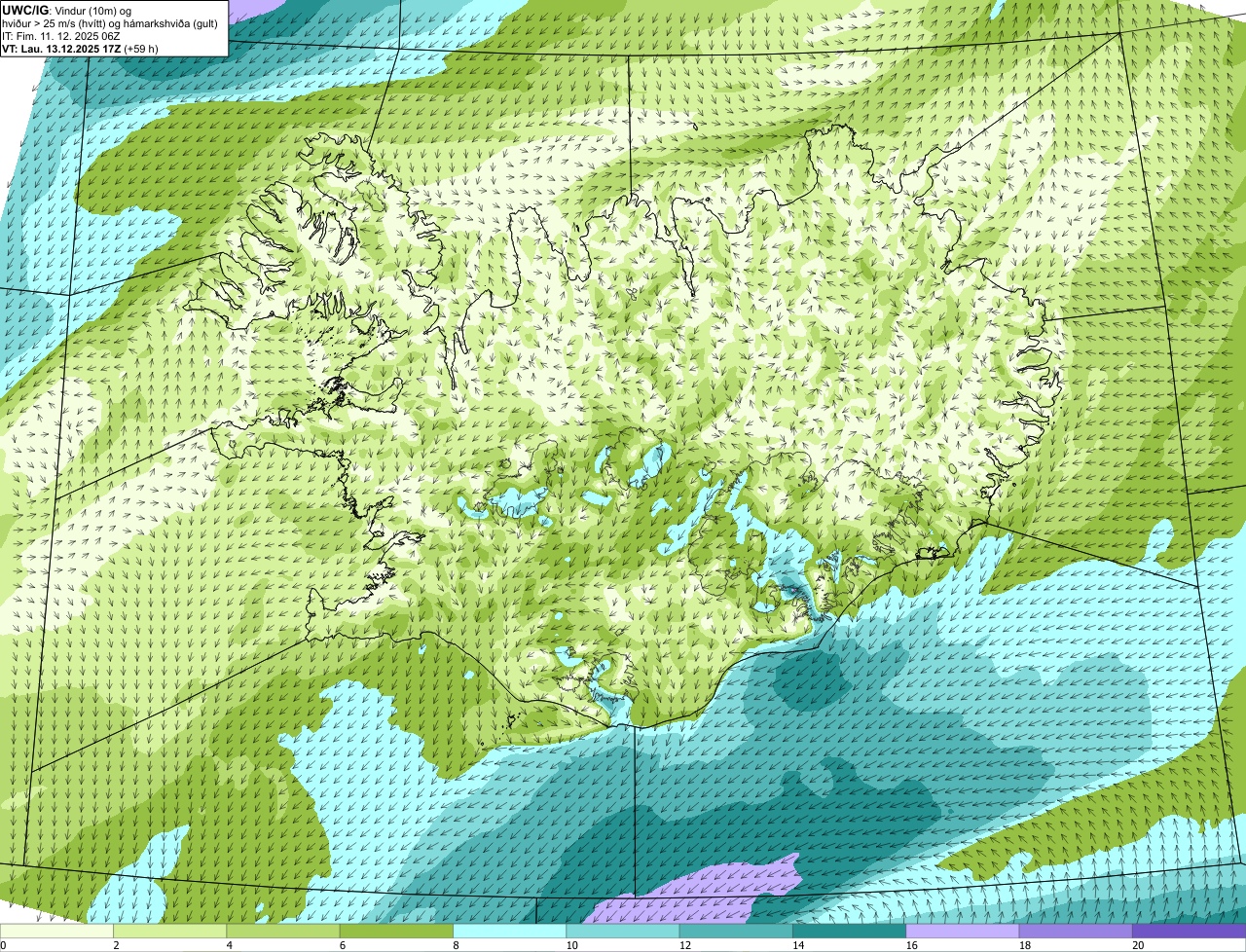Click the '0' label on the wind scale
The image size is (1246, 952).
4,945
